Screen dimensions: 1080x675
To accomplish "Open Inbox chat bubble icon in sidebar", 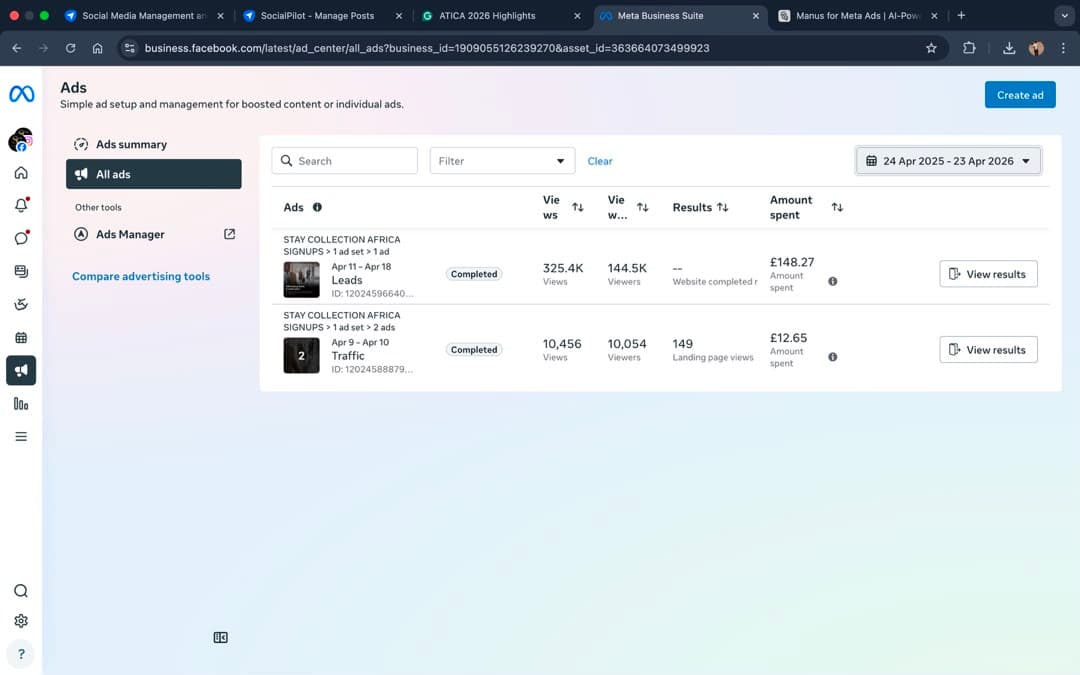I will point(21,238).
